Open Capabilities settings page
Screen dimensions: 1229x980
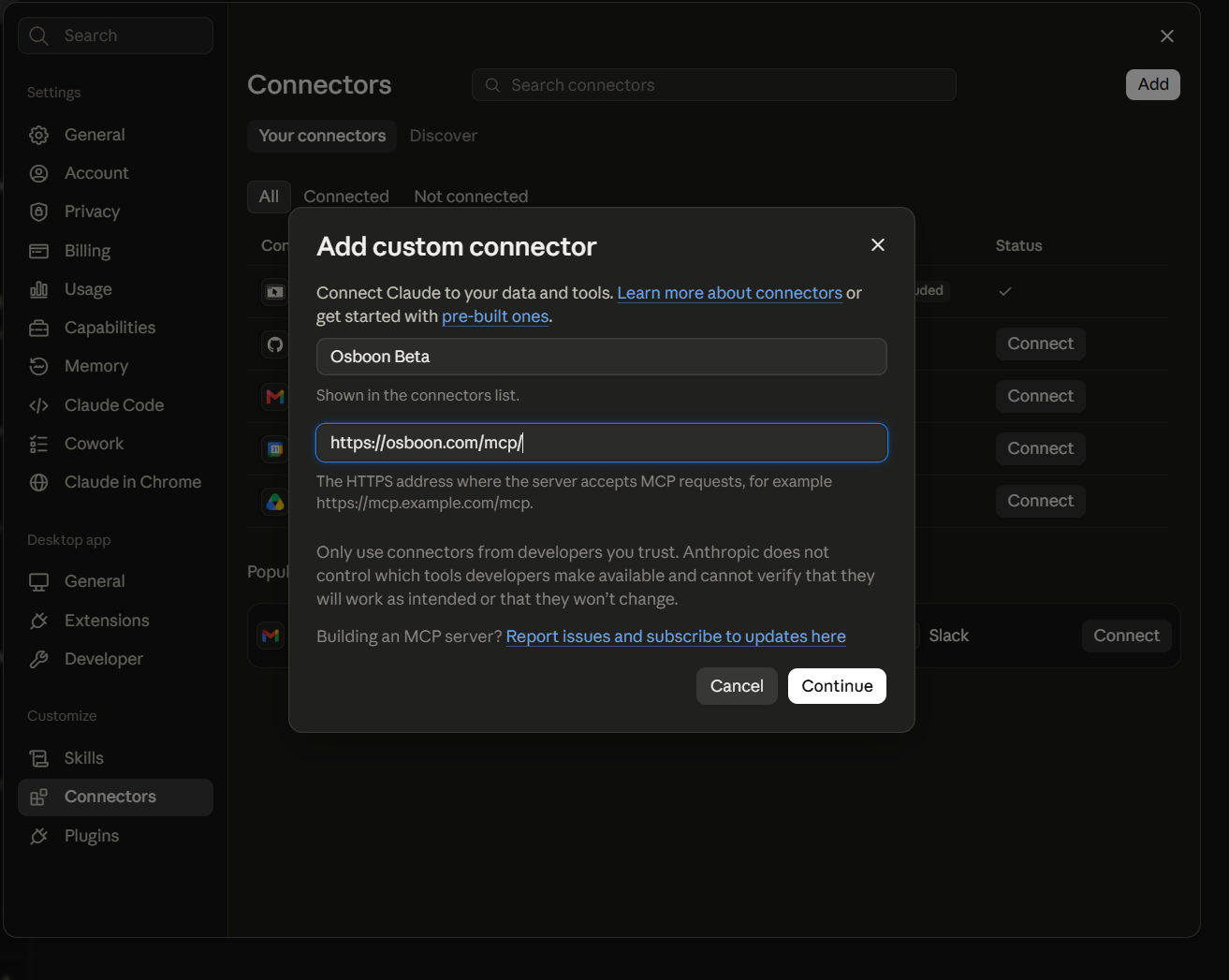[115, 328]
